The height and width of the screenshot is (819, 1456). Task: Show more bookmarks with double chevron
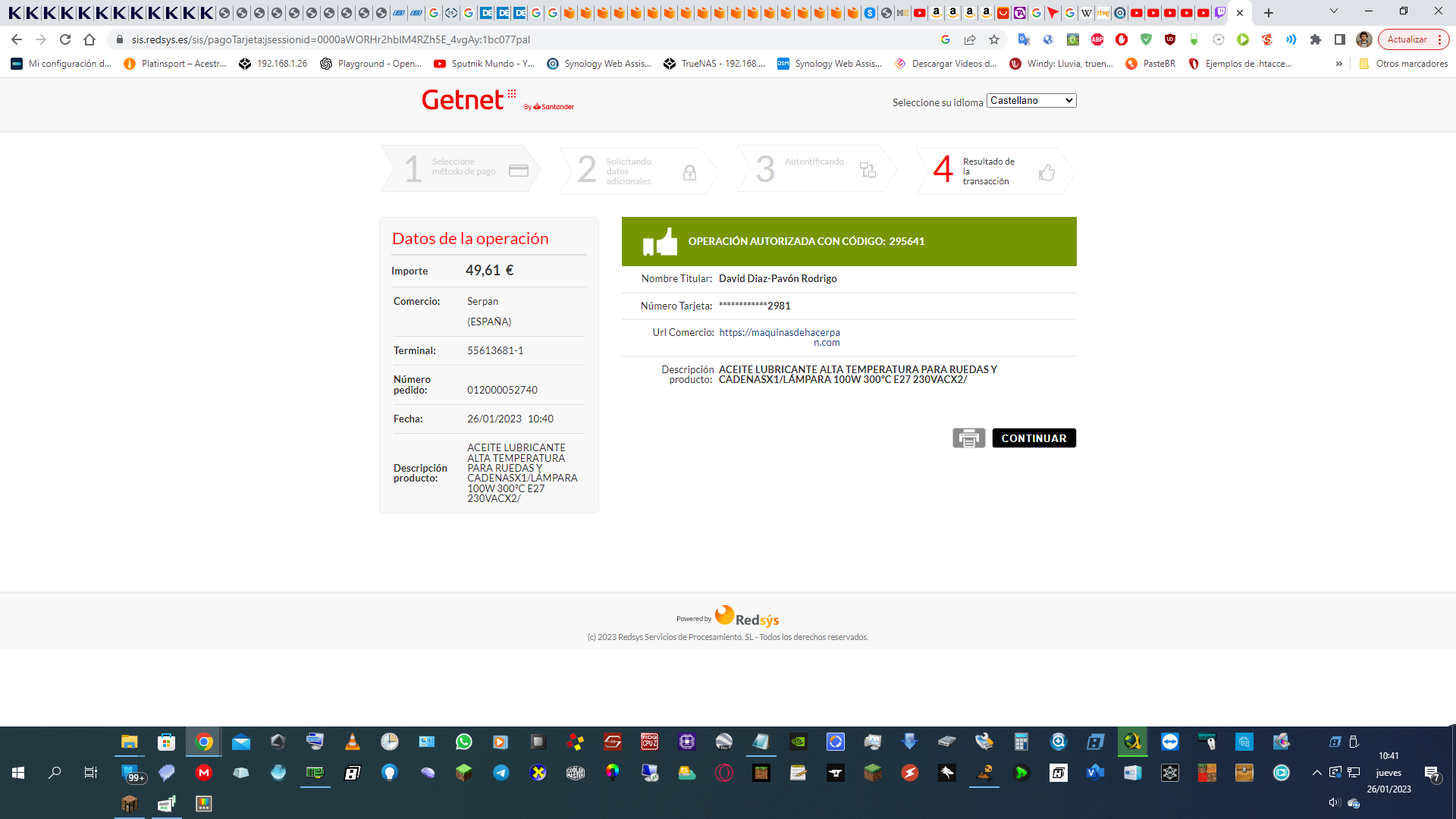pyautogui.click(x=1339, y=64)
